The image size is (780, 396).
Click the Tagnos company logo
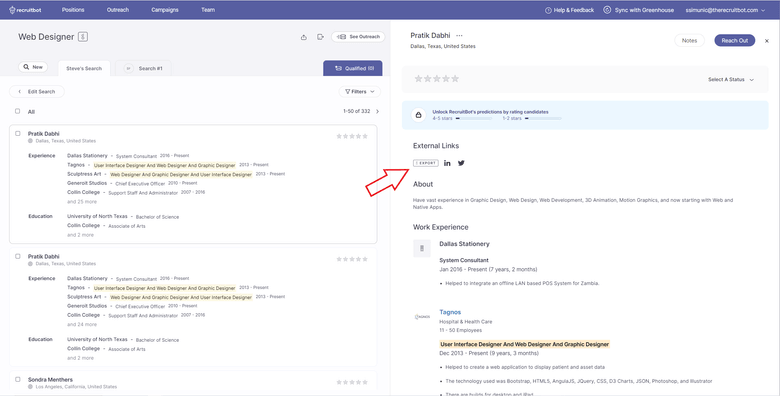(422, 316)
